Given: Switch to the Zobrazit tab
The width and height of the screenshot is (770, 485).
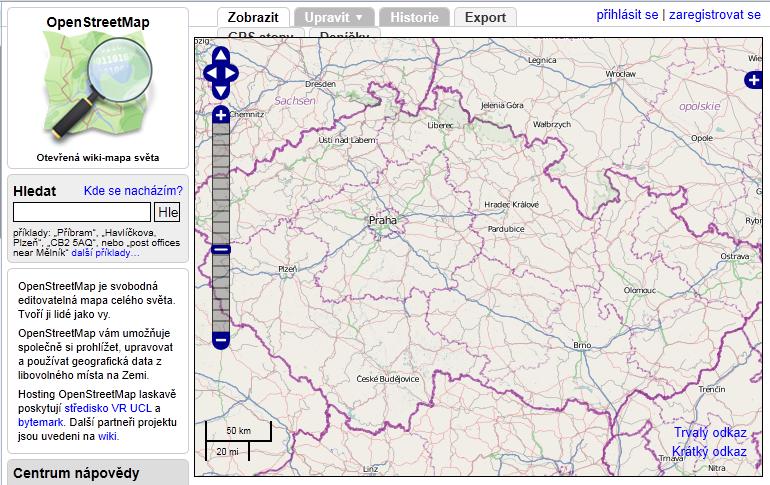Looking at the screenshot, I should point(253,18).
